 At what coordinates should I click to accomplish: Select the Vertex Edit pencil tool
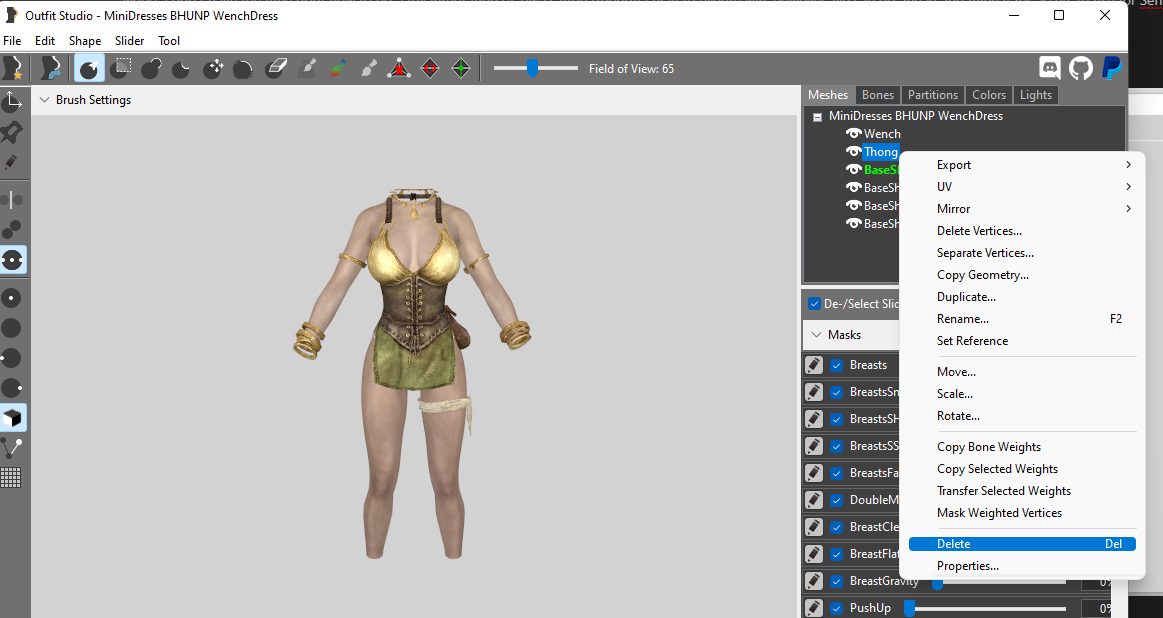[11, 162]
